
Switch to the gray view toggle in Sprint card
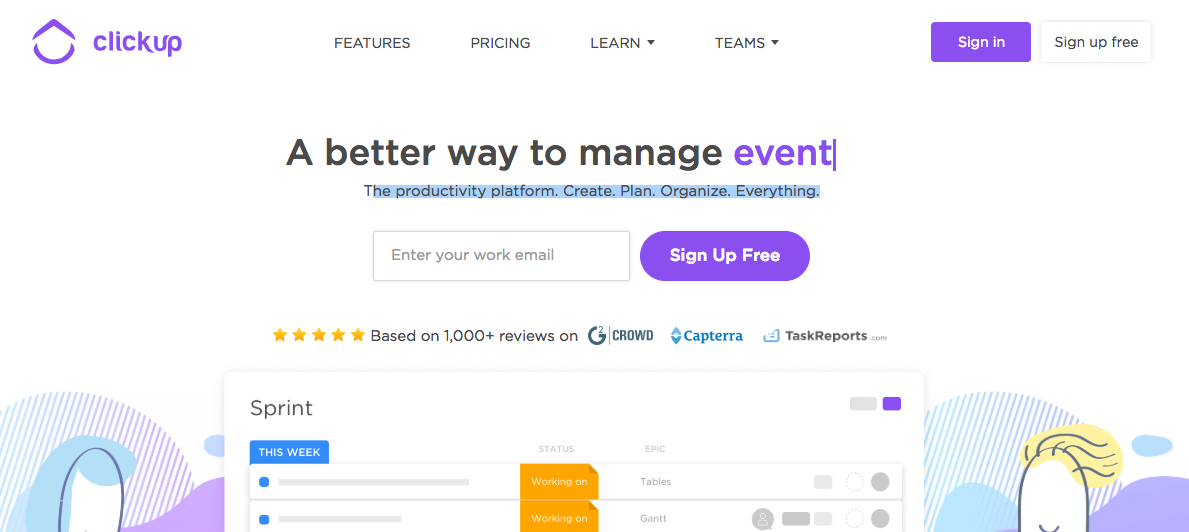tap(863, 403)
